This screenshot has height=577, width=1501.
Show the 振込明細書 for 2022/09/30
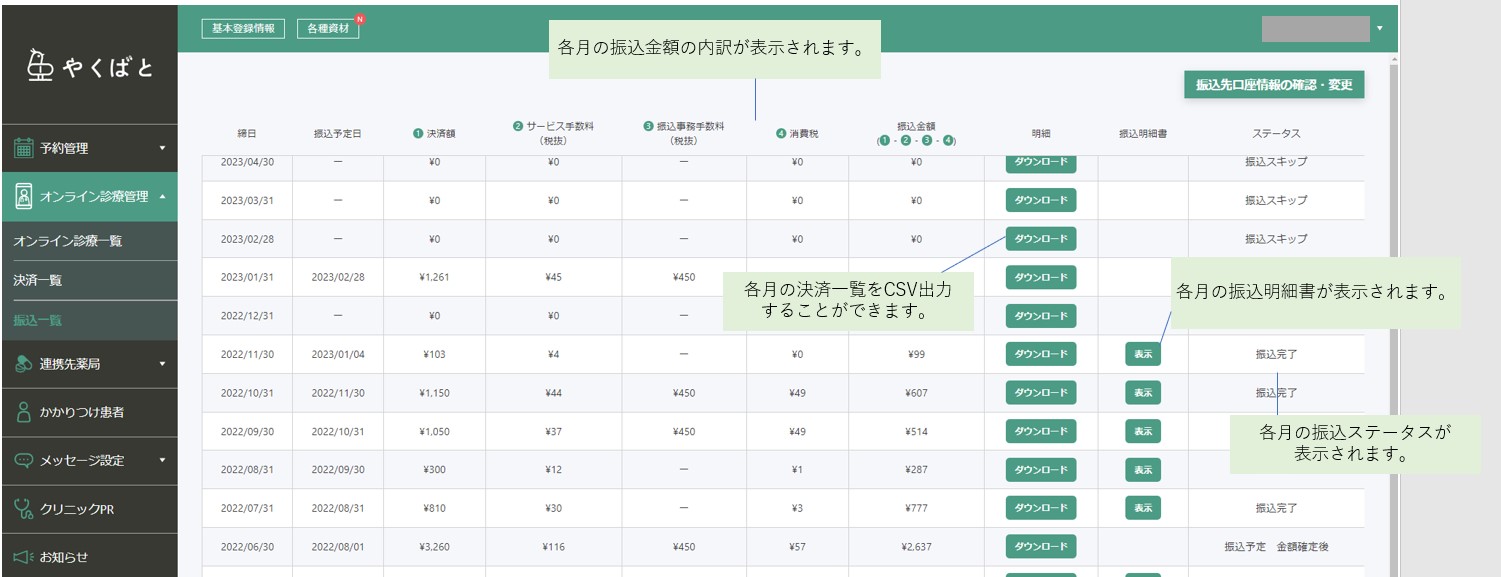(1143, 431)
